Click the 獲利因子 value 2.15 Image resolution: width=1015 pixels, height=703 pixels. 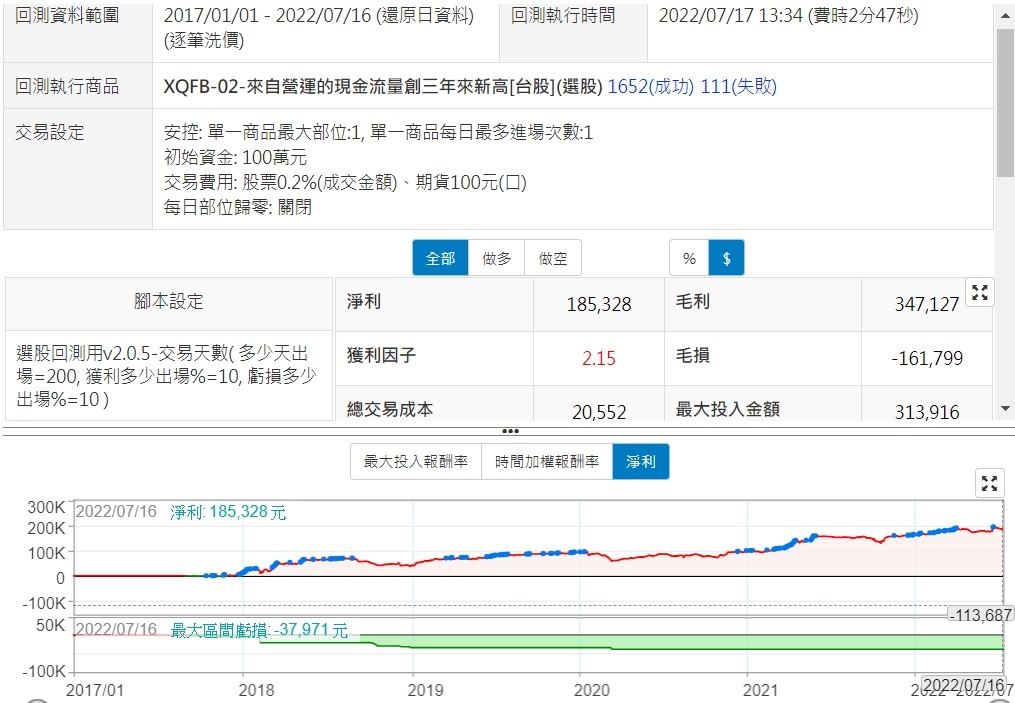point(598,358)
